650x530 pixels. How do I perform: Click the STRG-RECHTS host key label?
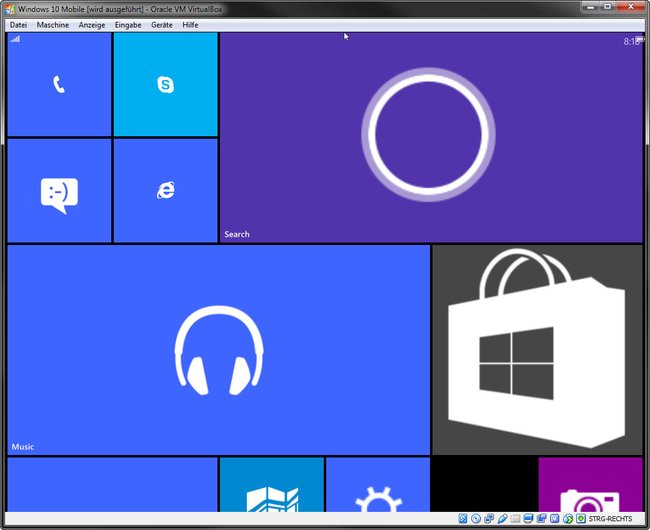click(610, 518)
